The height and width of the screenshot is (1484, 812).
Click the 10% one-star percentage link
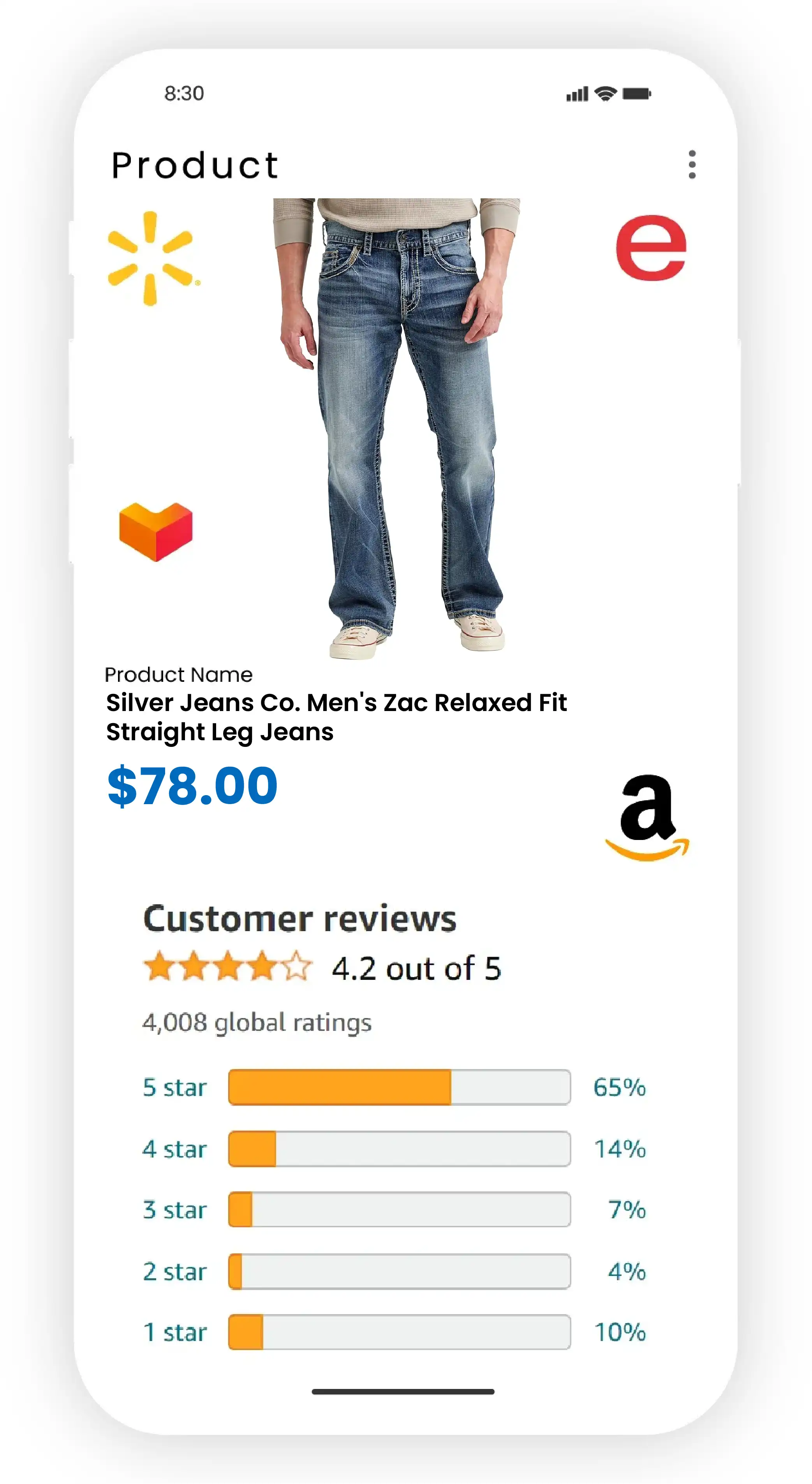tap(620, 1332)
